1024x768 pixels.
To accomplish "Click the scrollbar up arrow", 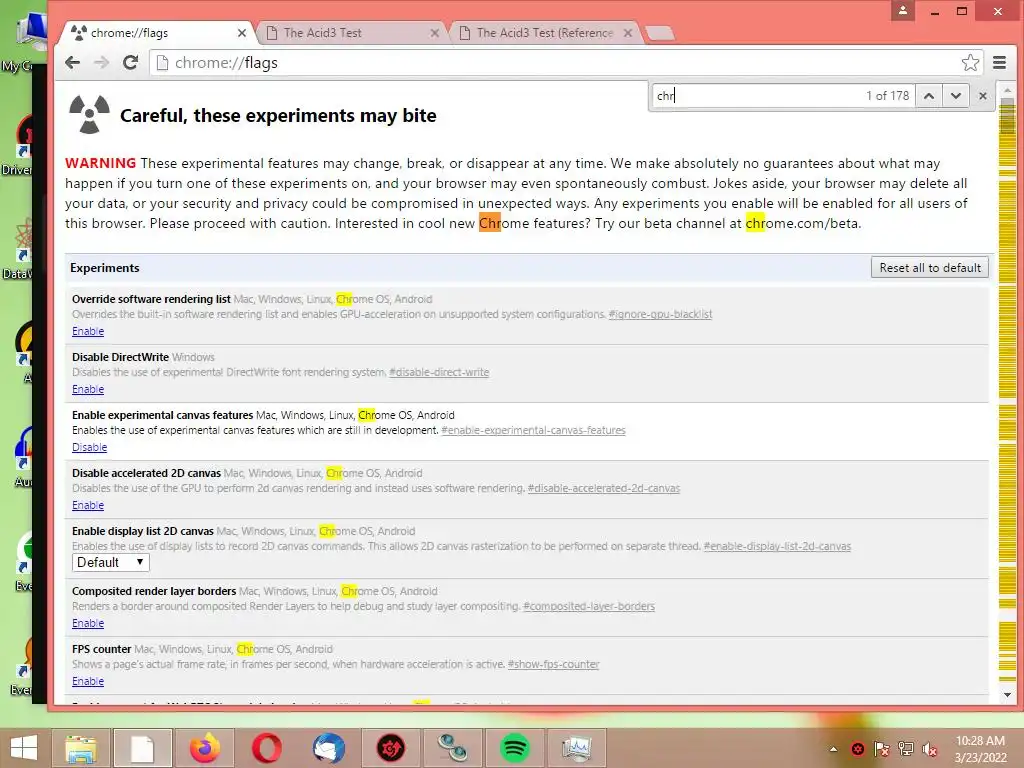I will click(1007, 90).
